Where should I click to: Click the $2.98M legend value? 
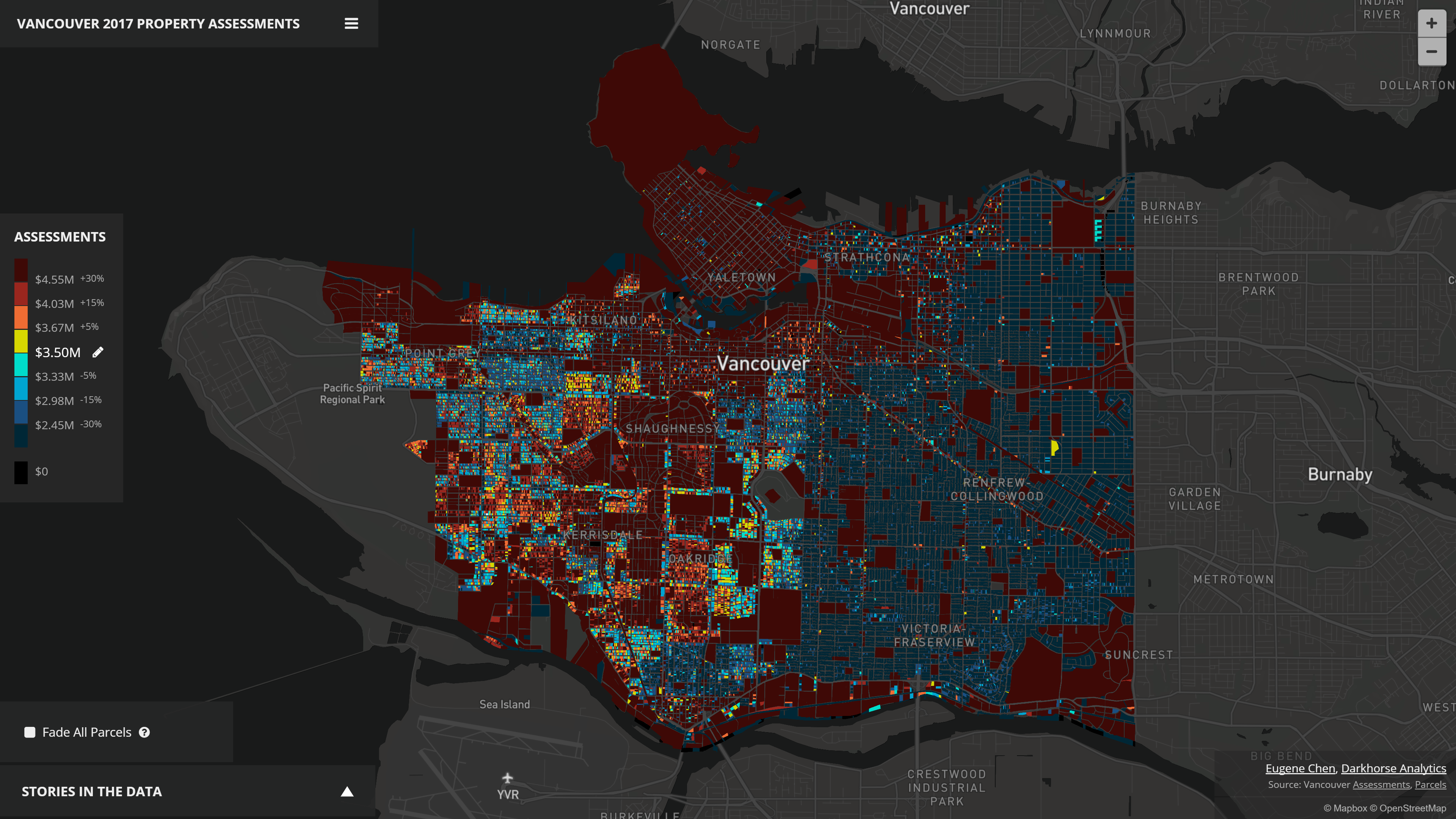tap(54, 401)
